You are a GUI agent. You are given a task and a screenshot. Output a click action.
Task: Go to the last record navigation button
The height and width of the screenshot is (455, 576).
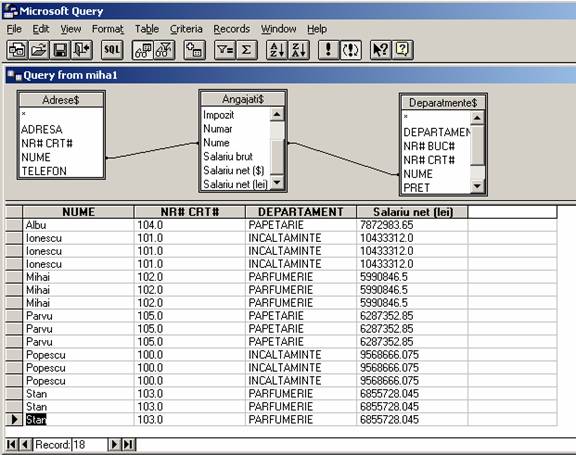click(128, 445)
